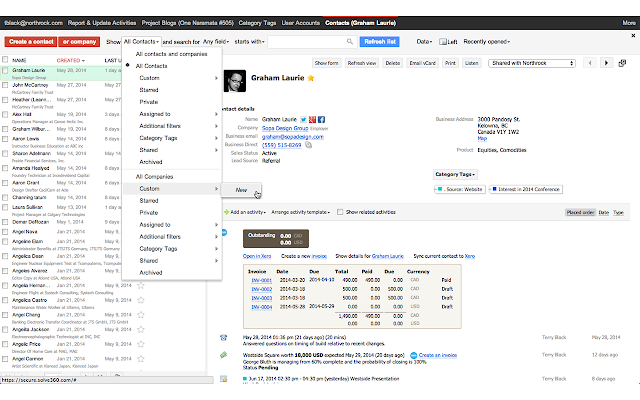Click New in the Custom submenu
The image size is (640, 400).
coord(241,190)
